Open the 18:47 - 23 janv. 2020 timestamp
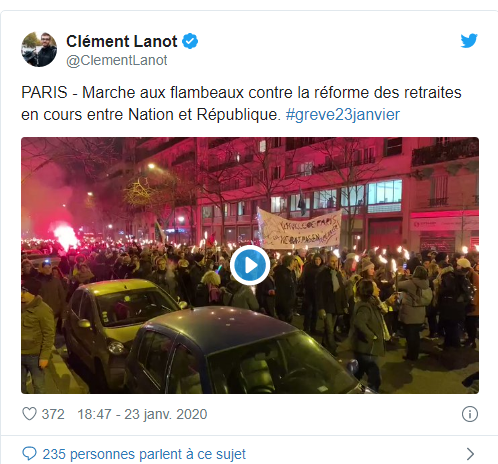The image size is (498, 464). pyautogui.click(x=142, y=414)
